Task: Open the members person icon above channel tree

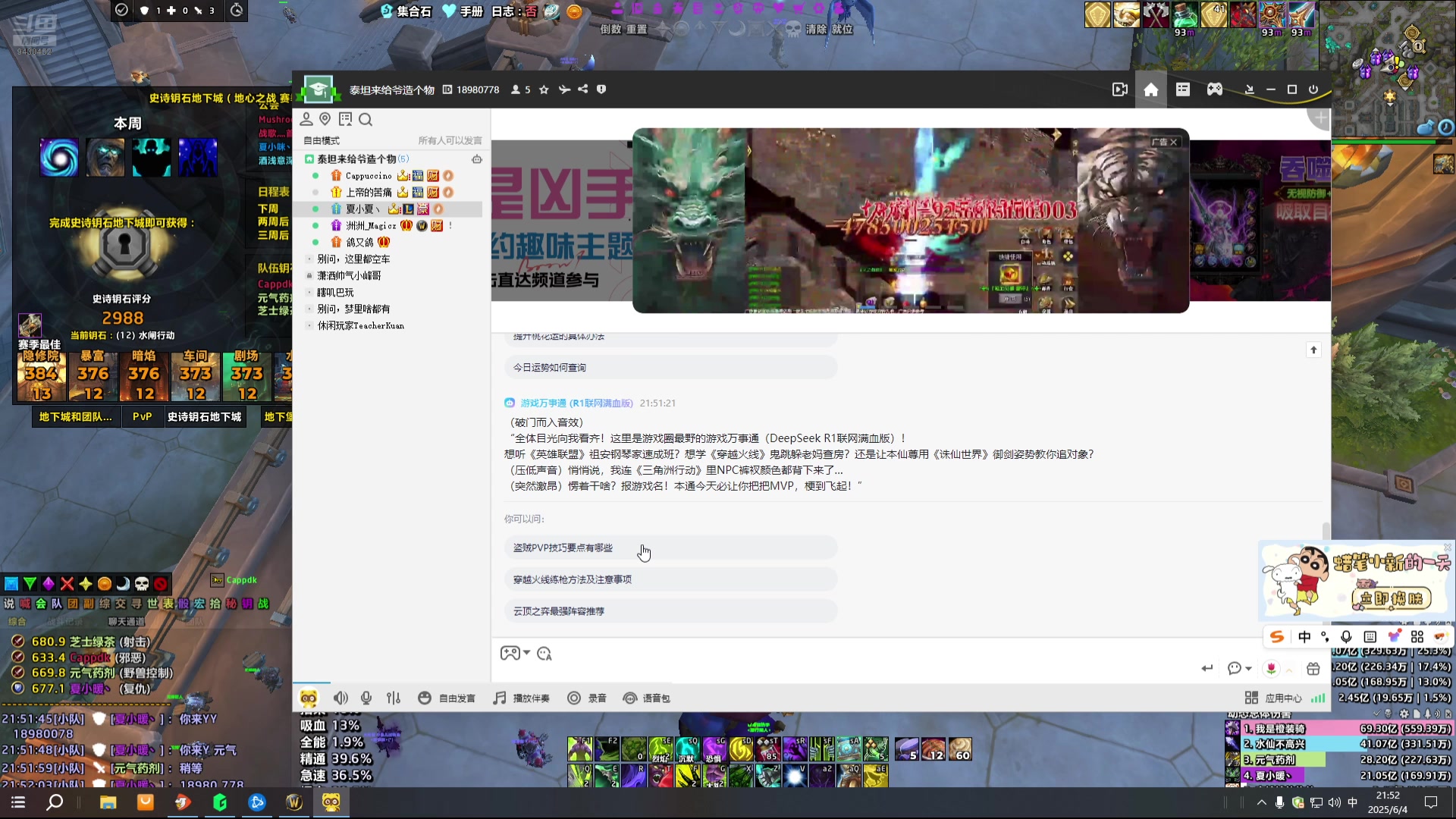Action: [x=306, y=119]
